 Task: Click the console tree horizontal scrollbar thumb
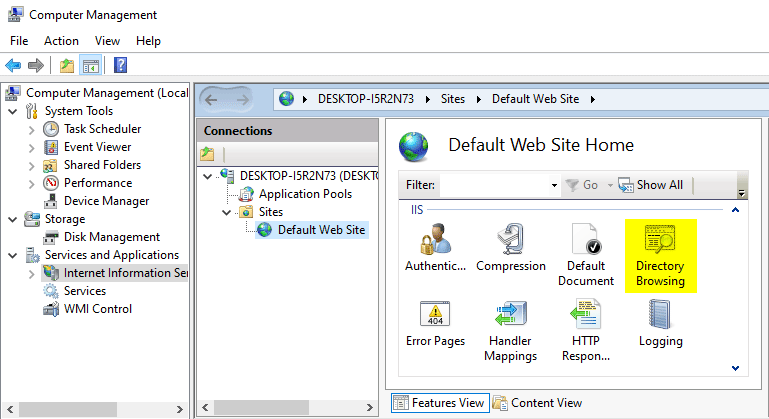[x=68, y=409]
